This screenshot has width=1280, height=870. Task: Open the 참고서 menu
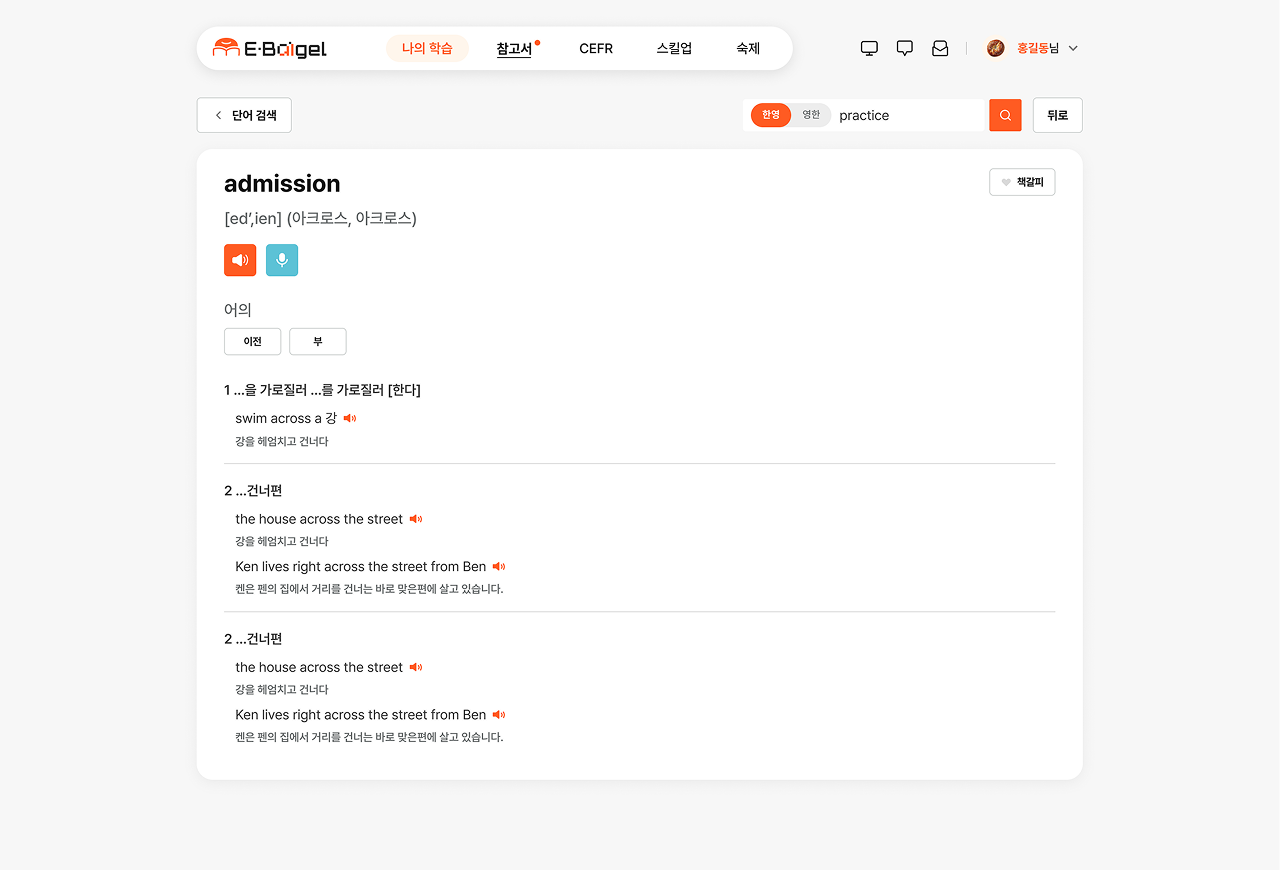[x=514, y=48]
